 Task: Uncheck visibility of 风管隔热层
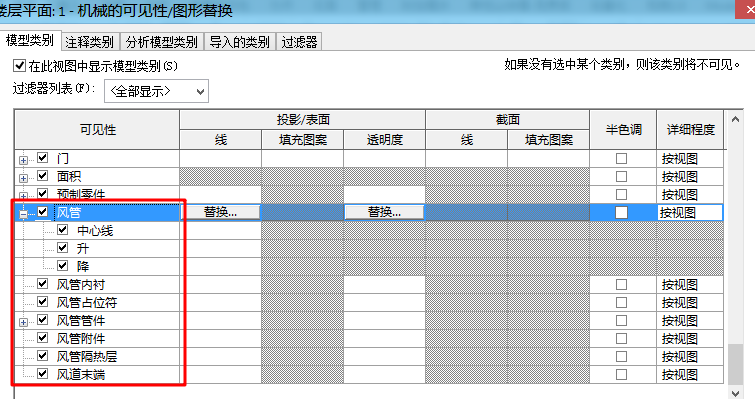coord(42,356)
